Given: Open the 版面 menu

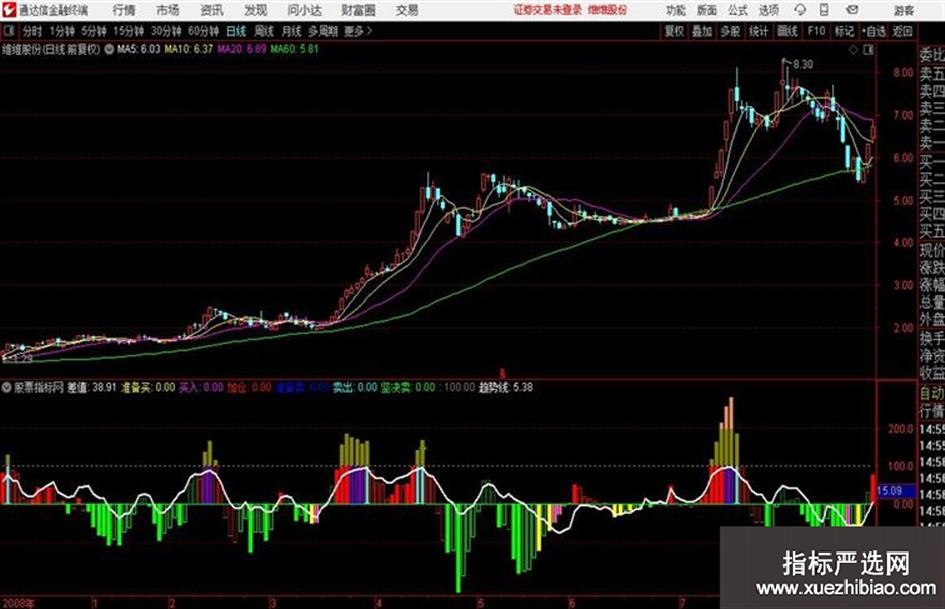Looking at the screenshot, I should (x=707, y=10).
